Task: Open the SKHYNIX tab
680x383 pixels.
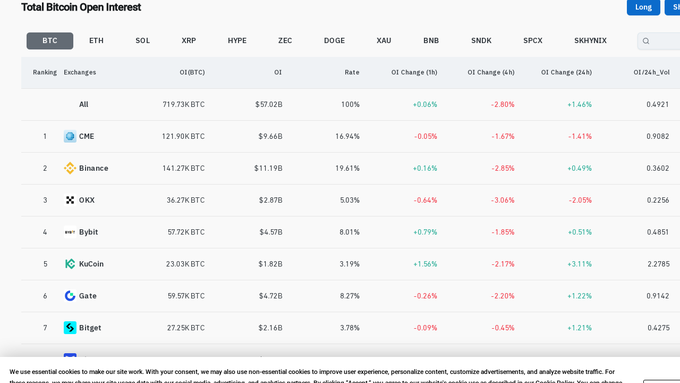Action: (590, 41)
